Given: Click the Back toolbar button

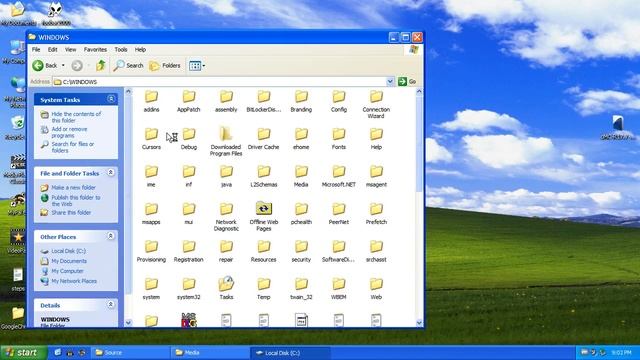Looking at the screenshot, I should 45,65.
